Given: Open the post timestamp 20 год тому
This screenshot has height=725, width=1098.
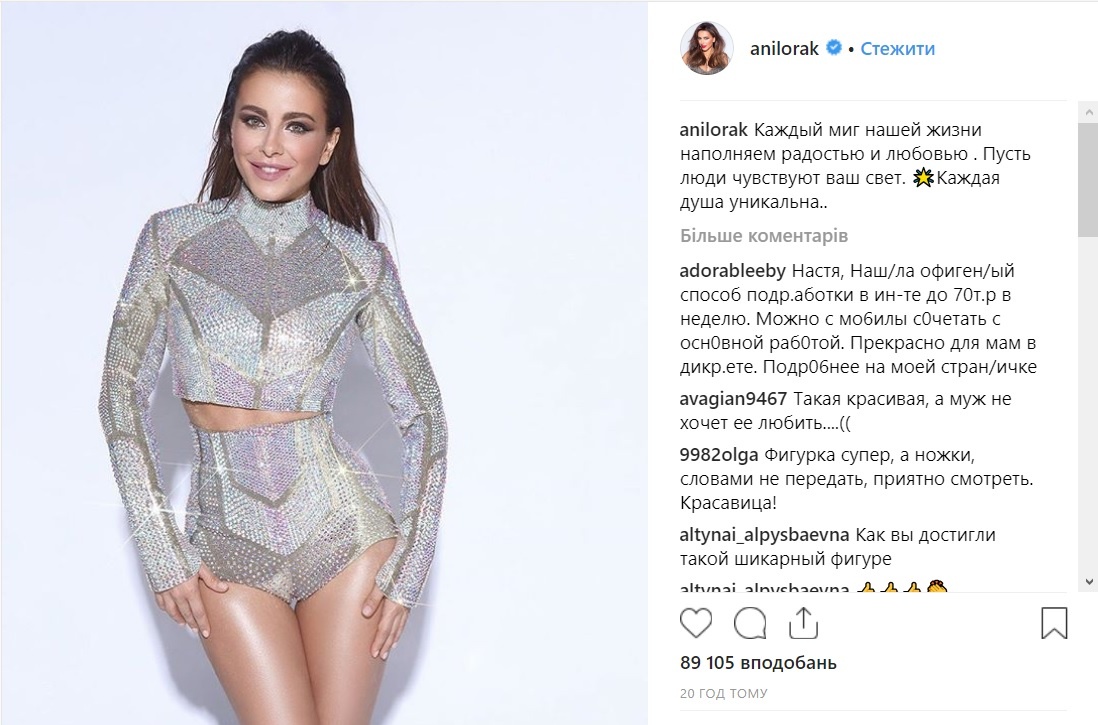Looking at the screenshot, I should [x=723, y=693].
